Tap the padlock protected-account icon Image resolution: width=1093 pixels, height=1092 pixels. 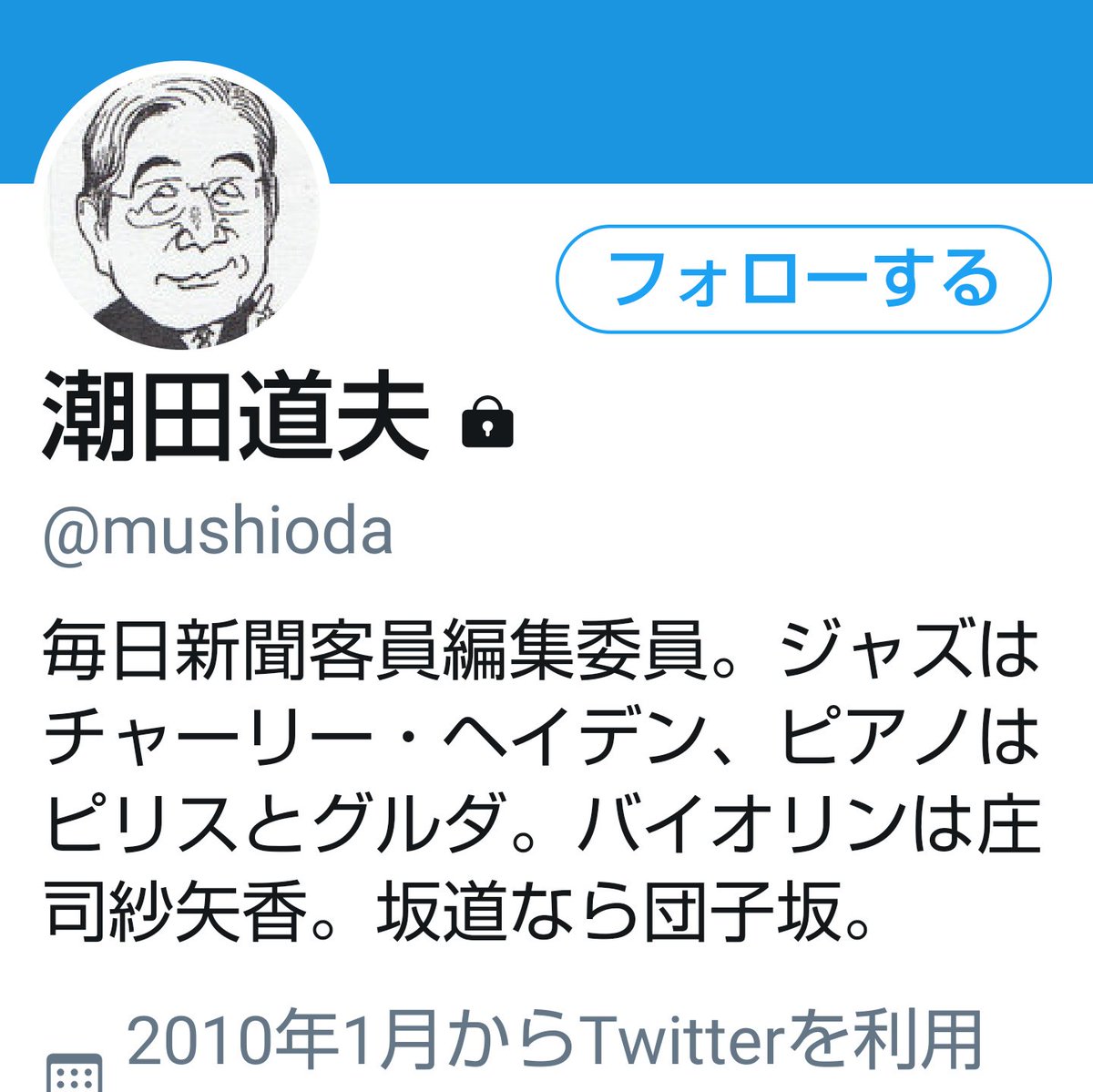(x=488, y=423)
